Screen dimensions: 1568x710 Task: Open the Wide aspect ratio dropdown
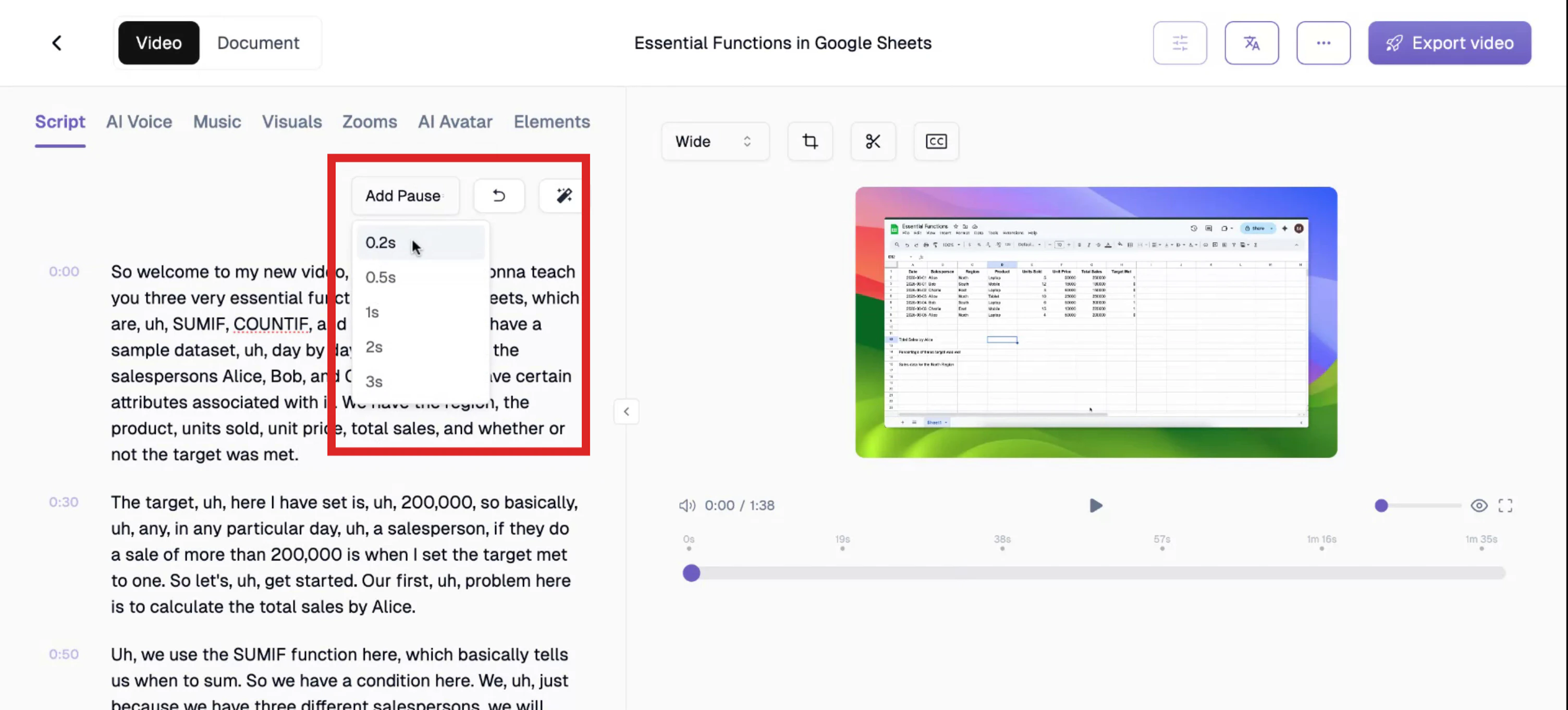pyautogui.click(x=715, y=141)
